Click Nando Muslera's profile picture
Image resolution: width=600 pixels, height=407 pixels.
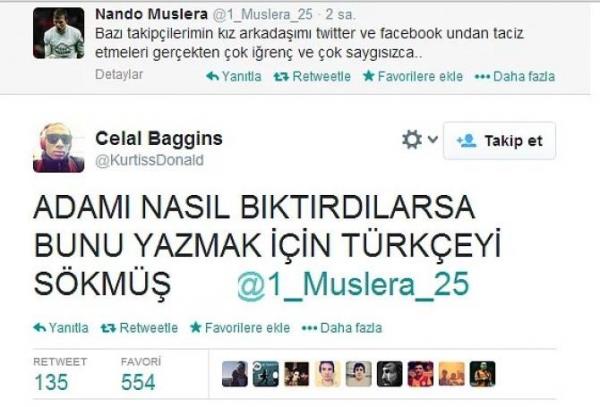(x=59, y=33)
